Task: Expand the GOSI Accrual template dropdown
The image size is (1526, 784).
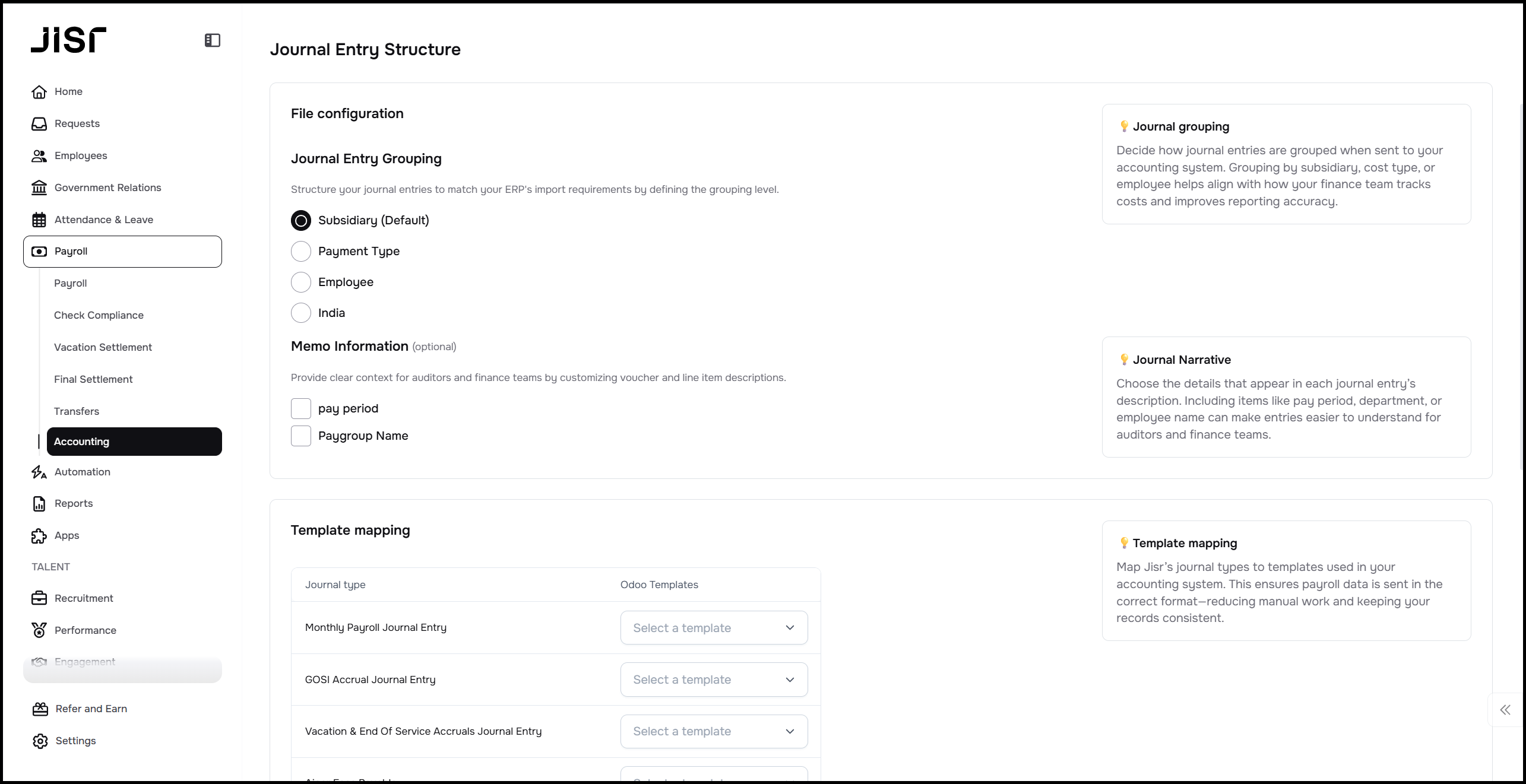Action: (x=714, y=680)
